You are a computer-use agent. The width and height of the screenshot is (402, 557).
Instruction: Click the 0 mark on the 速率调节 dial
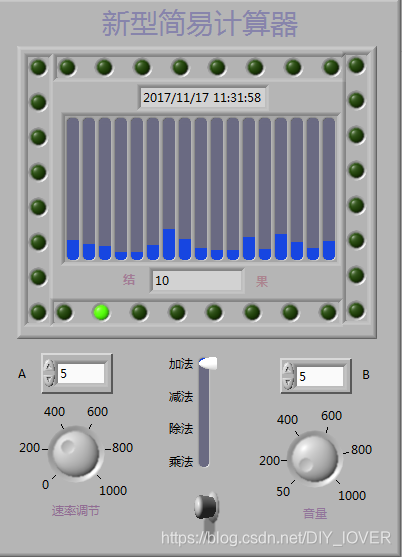(45, 485)
